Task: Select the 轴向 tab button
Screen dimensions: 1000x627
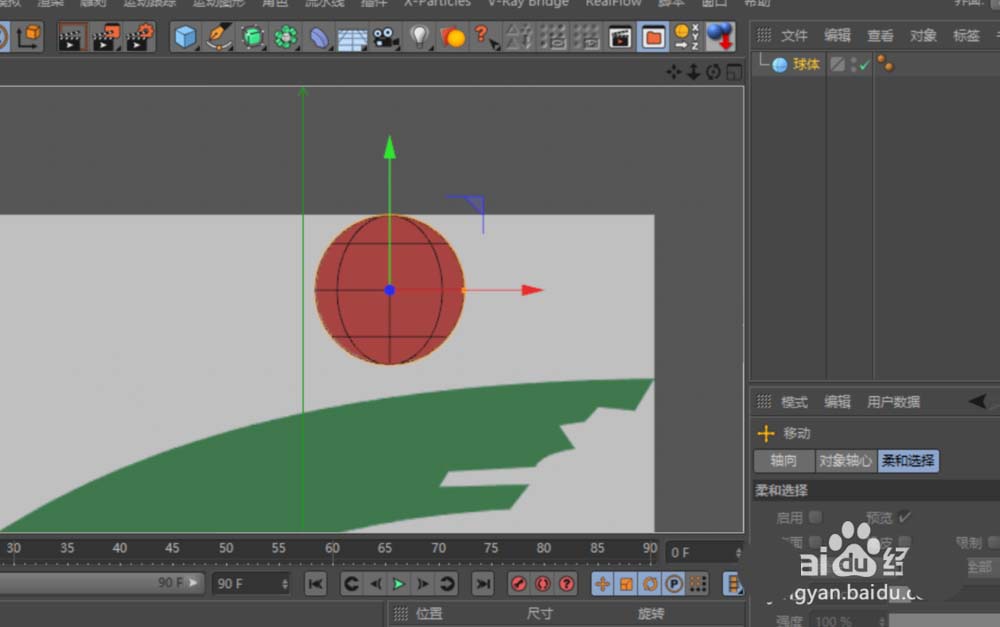Action: [784, 461]
